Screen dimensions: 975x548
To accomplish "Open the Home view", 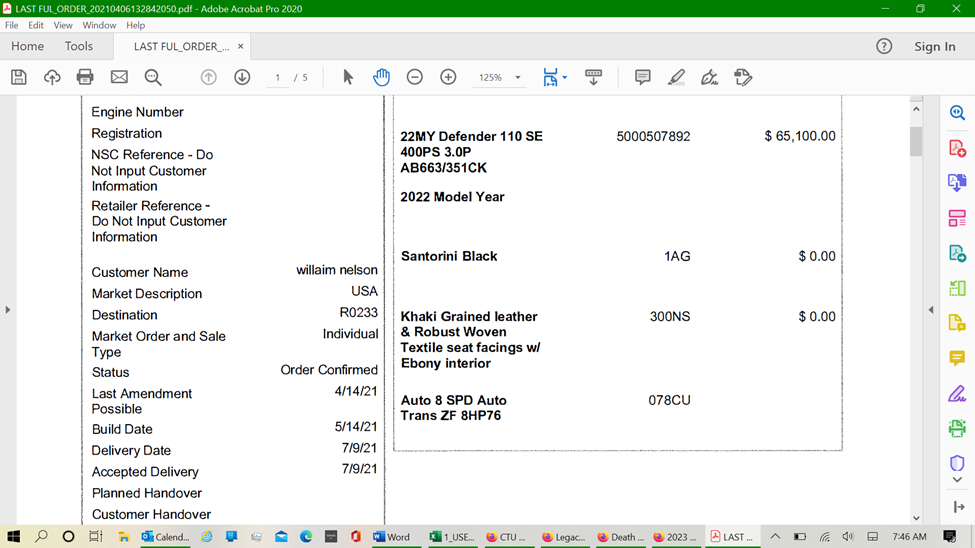I will click(x=27, y=46).
